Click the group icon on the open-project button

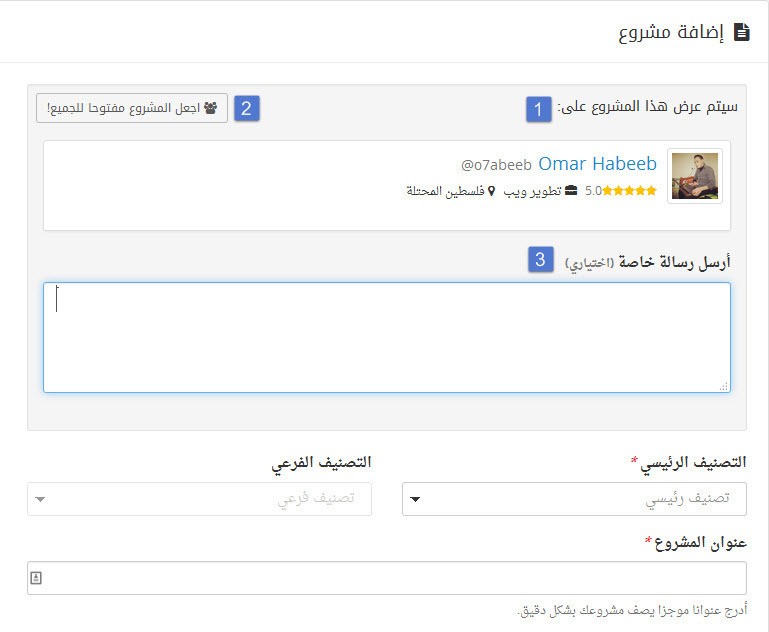tap(210, 108)
